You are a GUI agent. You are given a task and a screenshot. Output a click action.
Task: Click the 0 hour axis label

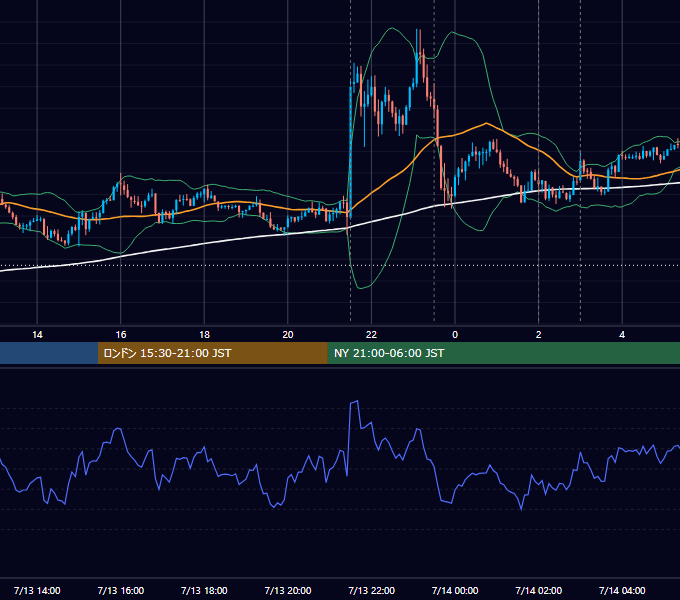[x=455, y=335]
